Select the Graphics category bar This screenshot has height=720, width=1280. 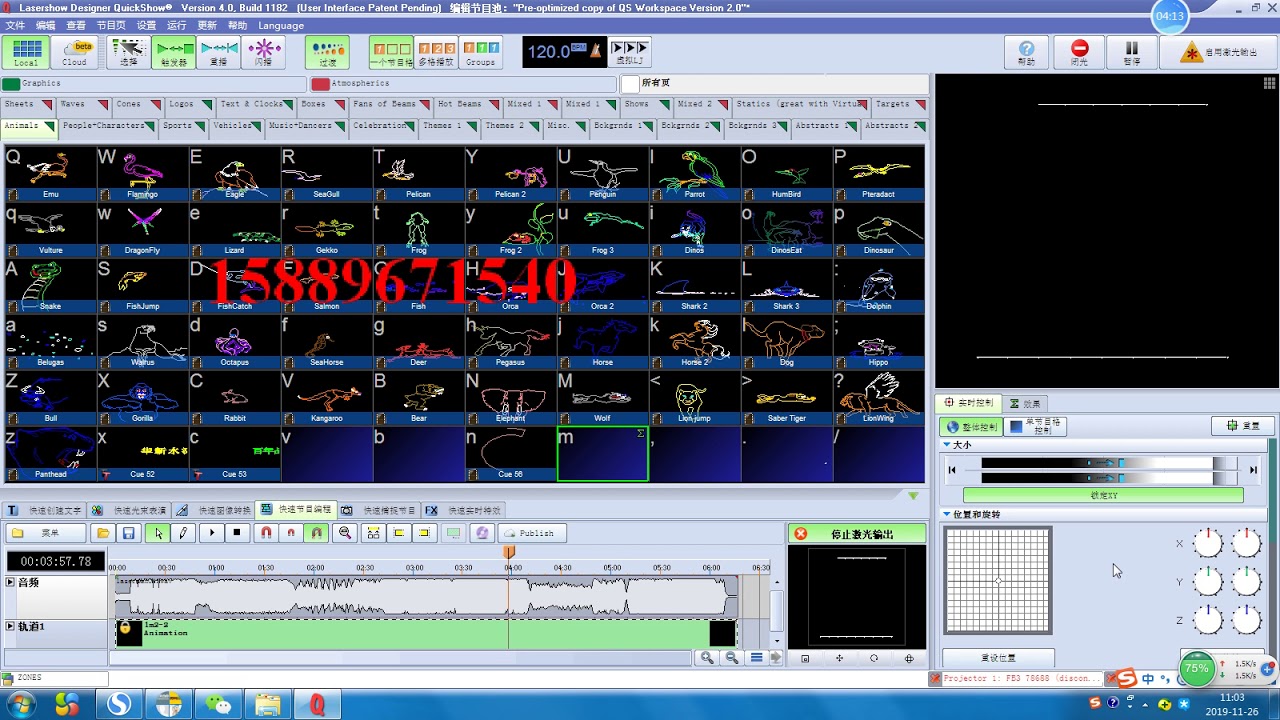point(154,84)
